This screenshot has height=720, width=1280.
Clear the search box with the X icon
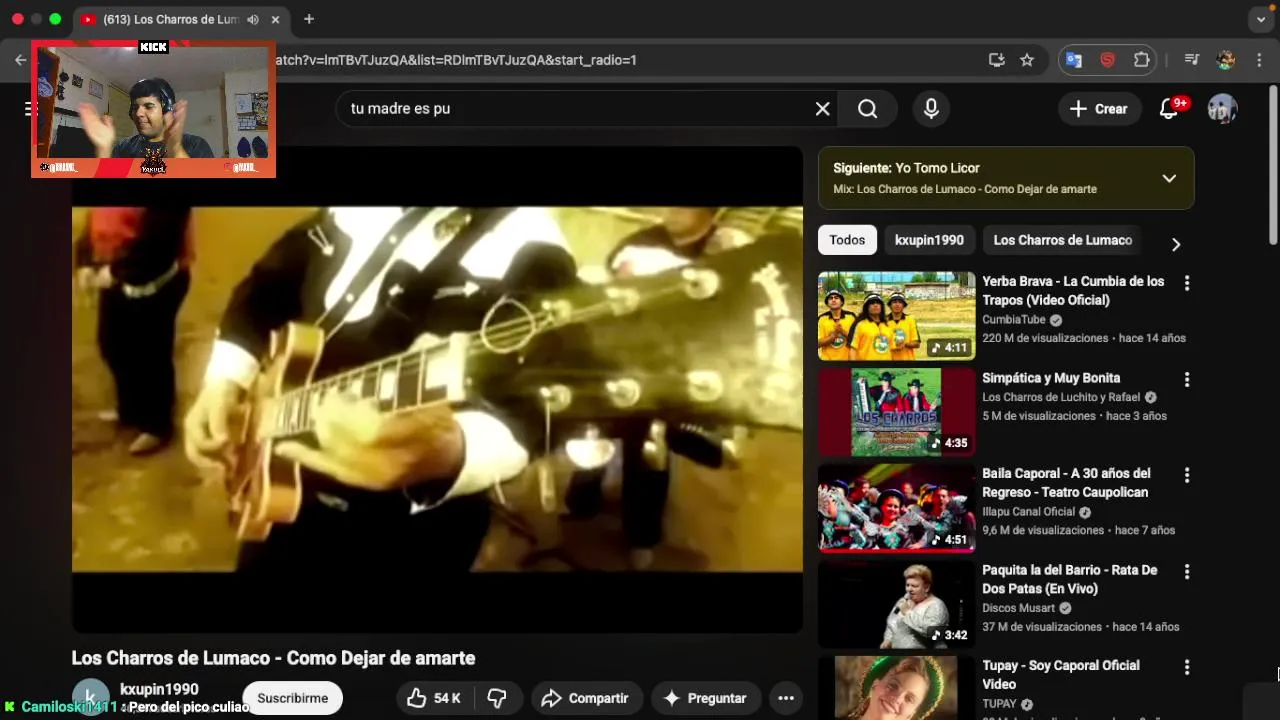822,109
